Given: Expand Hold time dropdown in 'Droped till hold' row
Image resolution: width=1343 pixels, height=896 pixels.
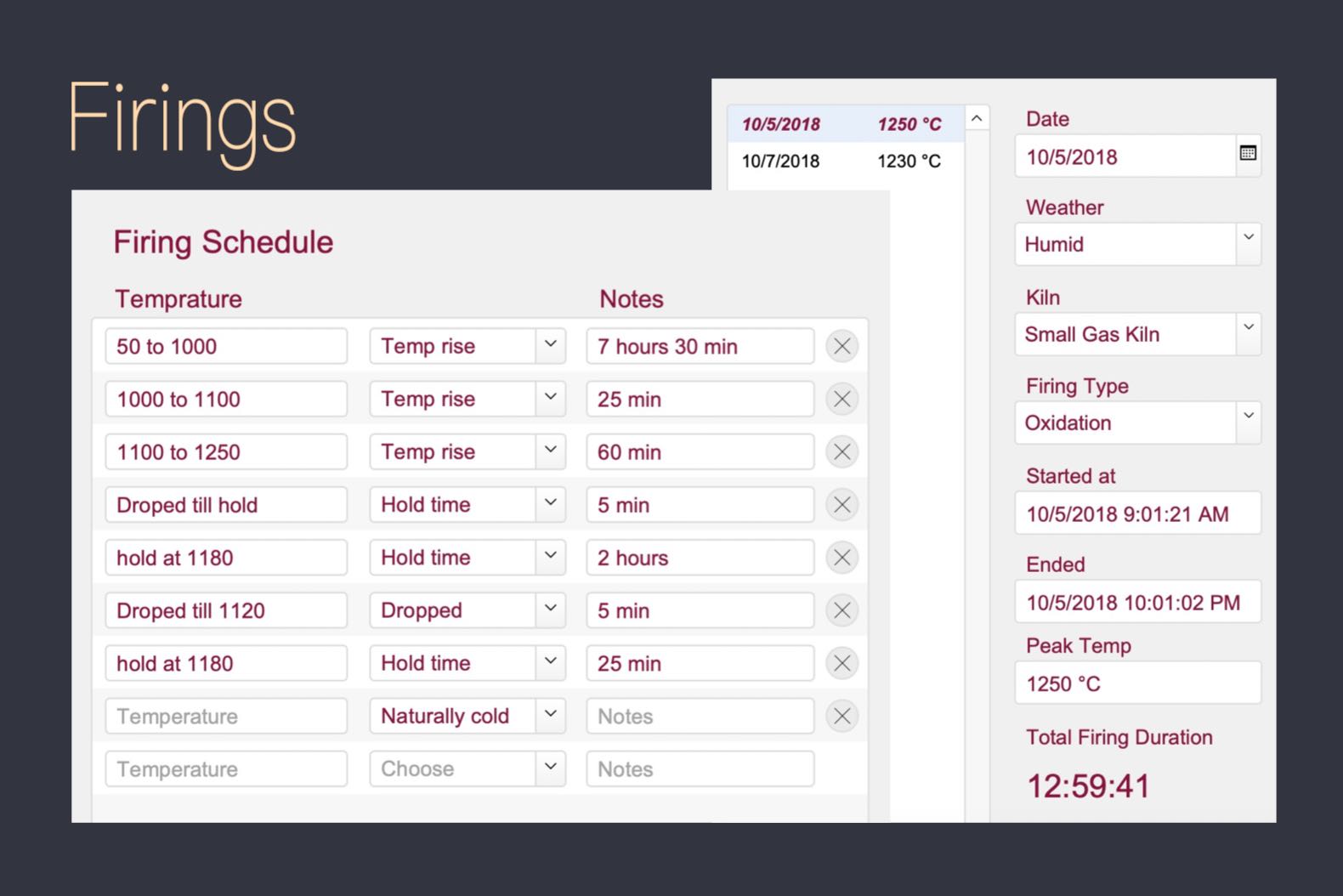Looking at the screenshot, I should [x=551, y=504].
